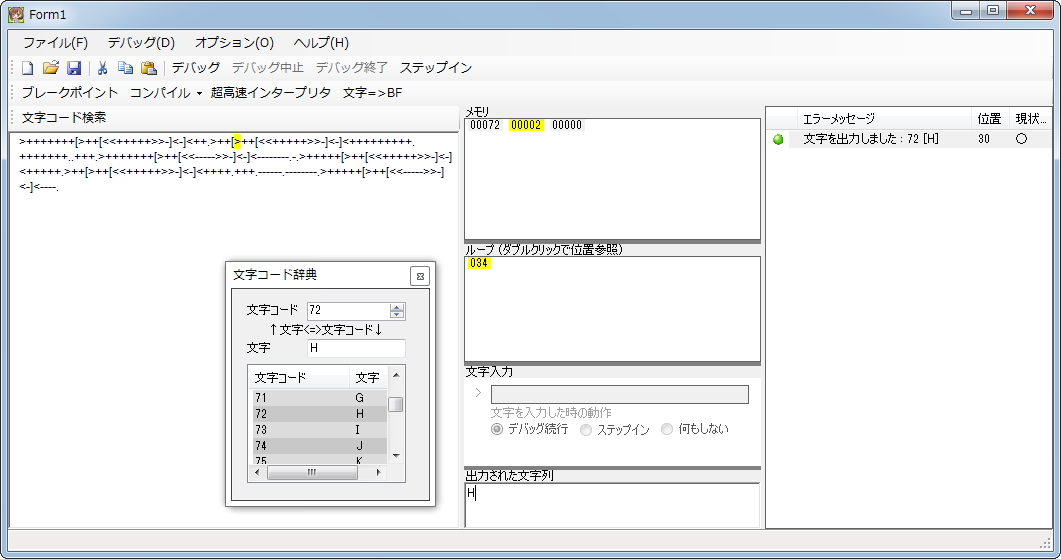Screen dimensions: 1061x559
Task: Click the output text area showing H
Action: pyautogui.click(x=612, y=505)
